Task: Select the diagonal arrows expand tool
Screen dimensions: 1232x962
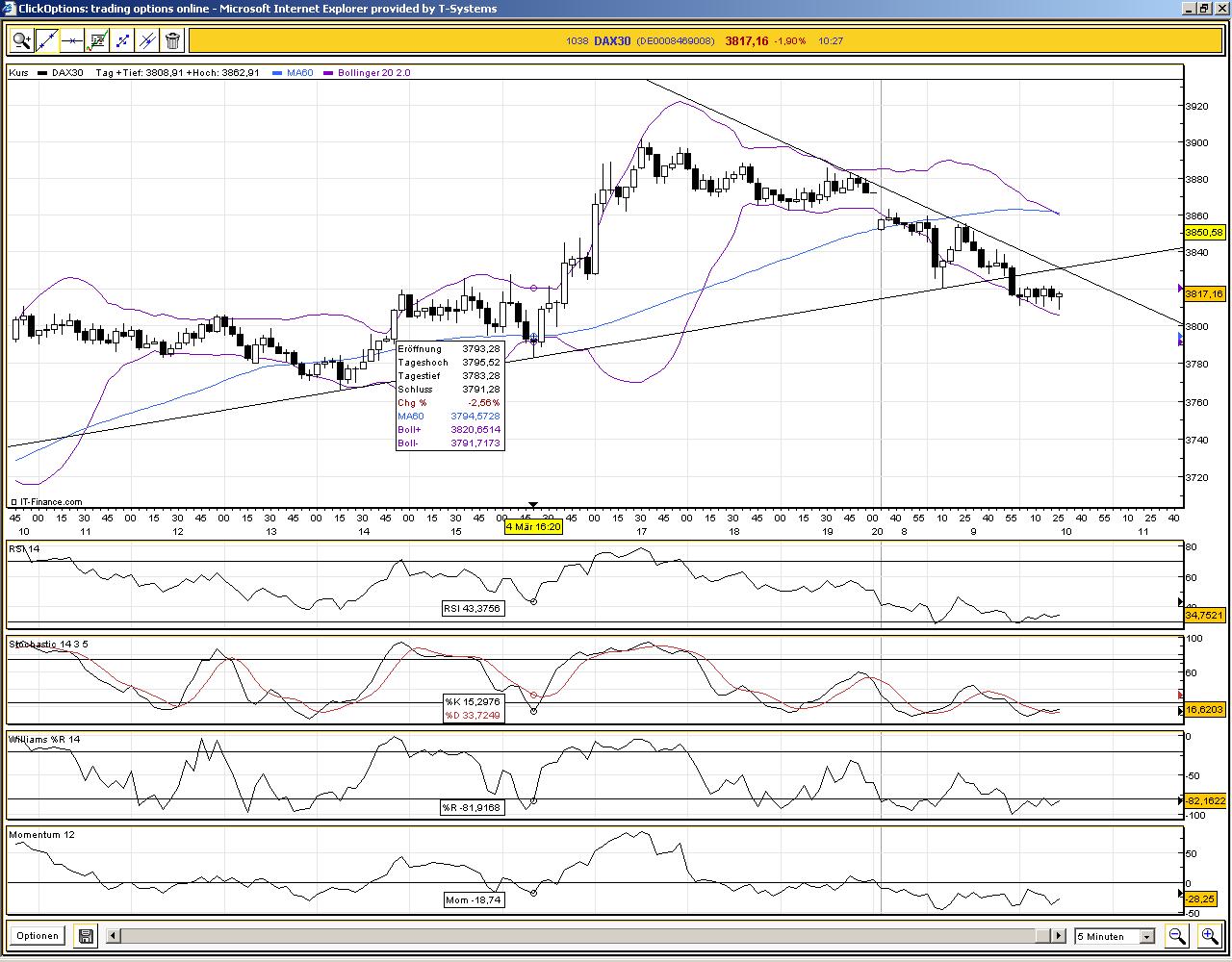Action: [122, 40]
